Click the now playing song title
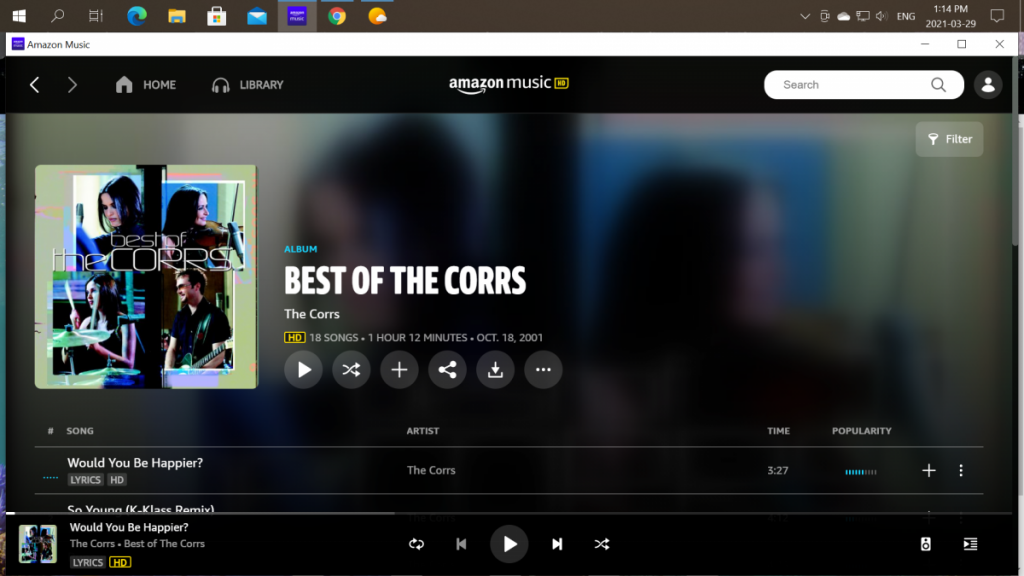This screenshot has height=576, width=1024. click(129, 527)
